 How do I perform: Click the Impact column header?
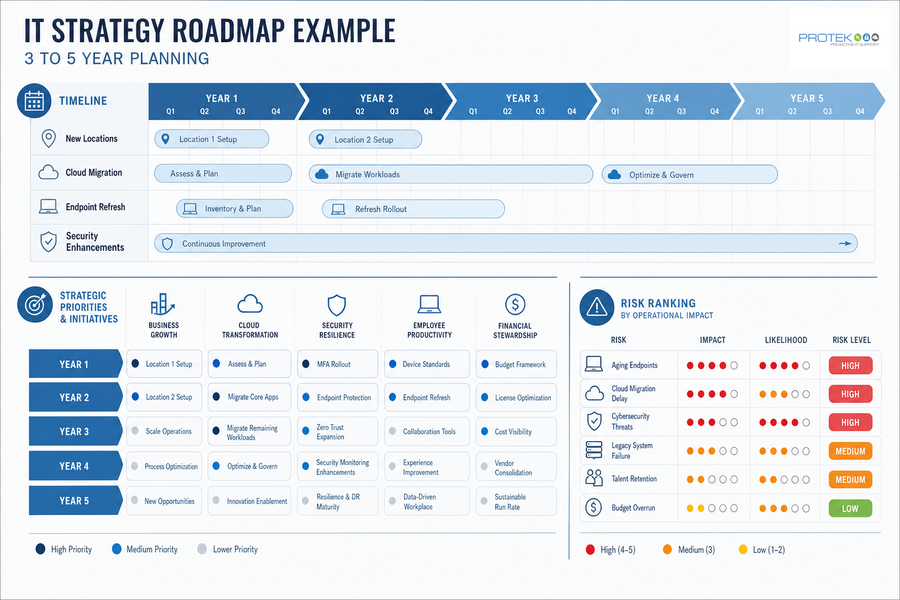(712, 340)
